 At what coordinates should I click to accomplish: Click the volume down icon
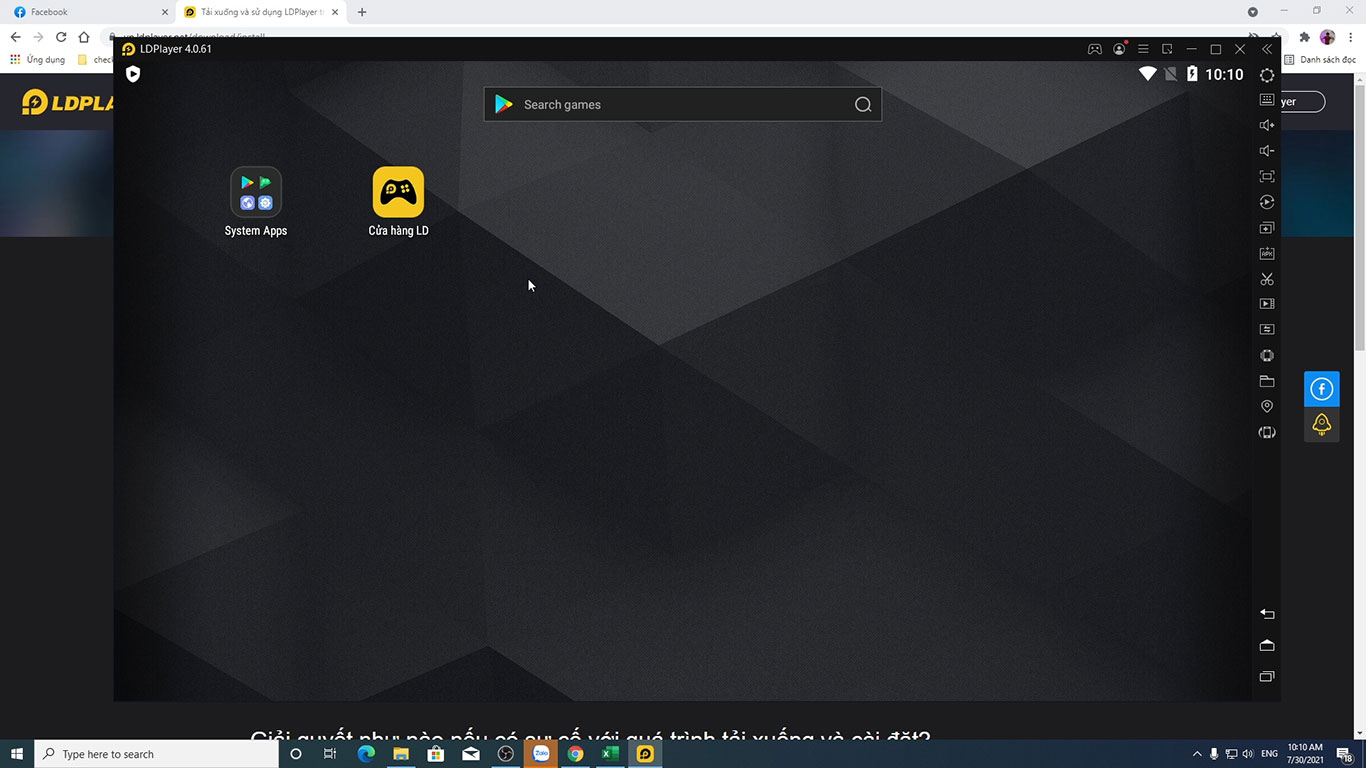(1267, 151)
